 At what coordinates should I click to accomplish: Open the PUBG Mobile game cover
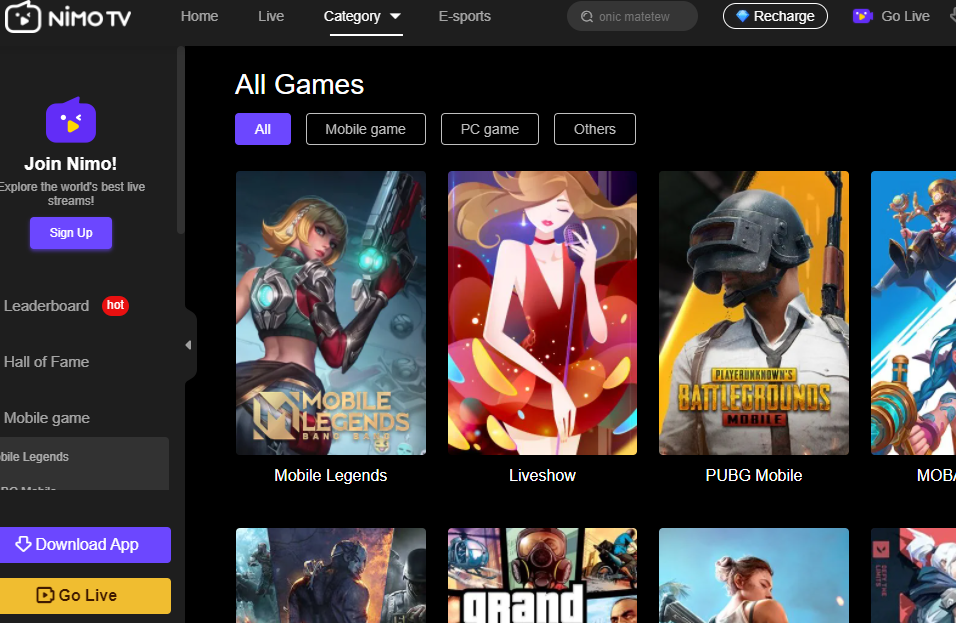click(x=754, y=313)
